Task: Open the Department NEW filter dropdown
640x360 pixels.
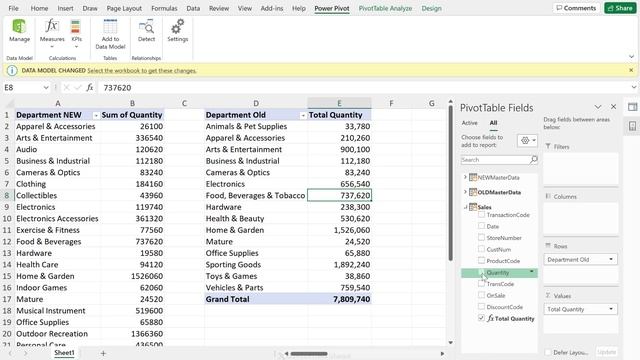Action: pos(96,116)
